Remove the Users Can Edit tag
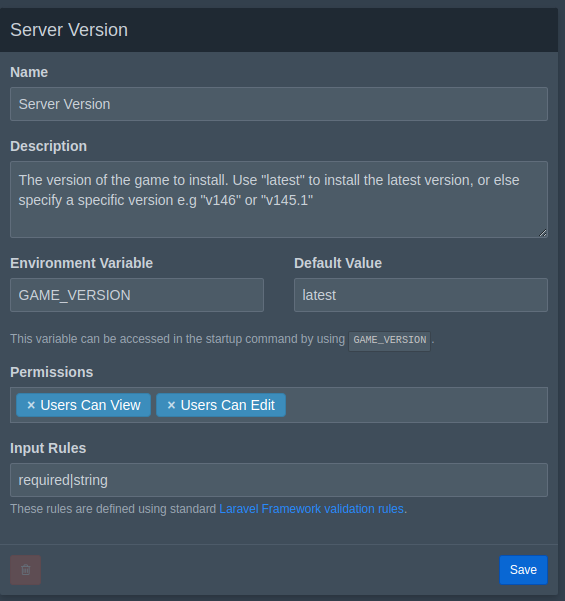565x601 pixels. [x=171, y=405]
